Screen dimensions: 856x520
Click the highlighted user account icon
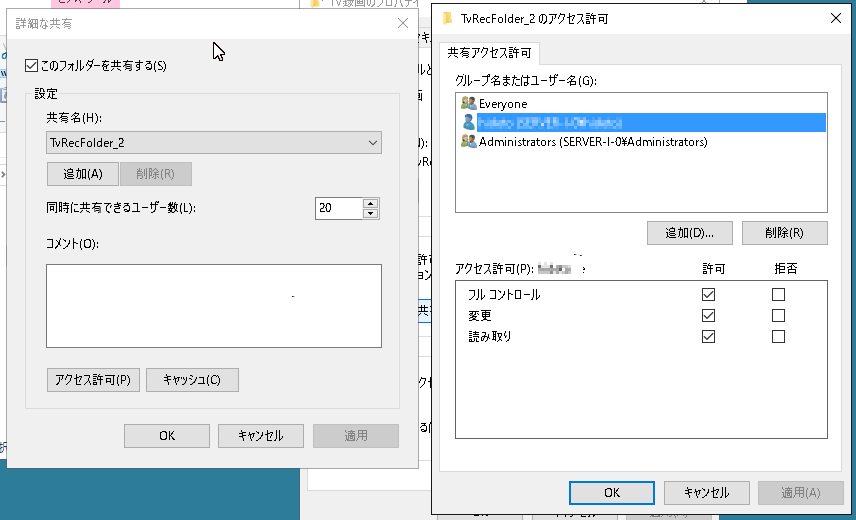[468, 122]
